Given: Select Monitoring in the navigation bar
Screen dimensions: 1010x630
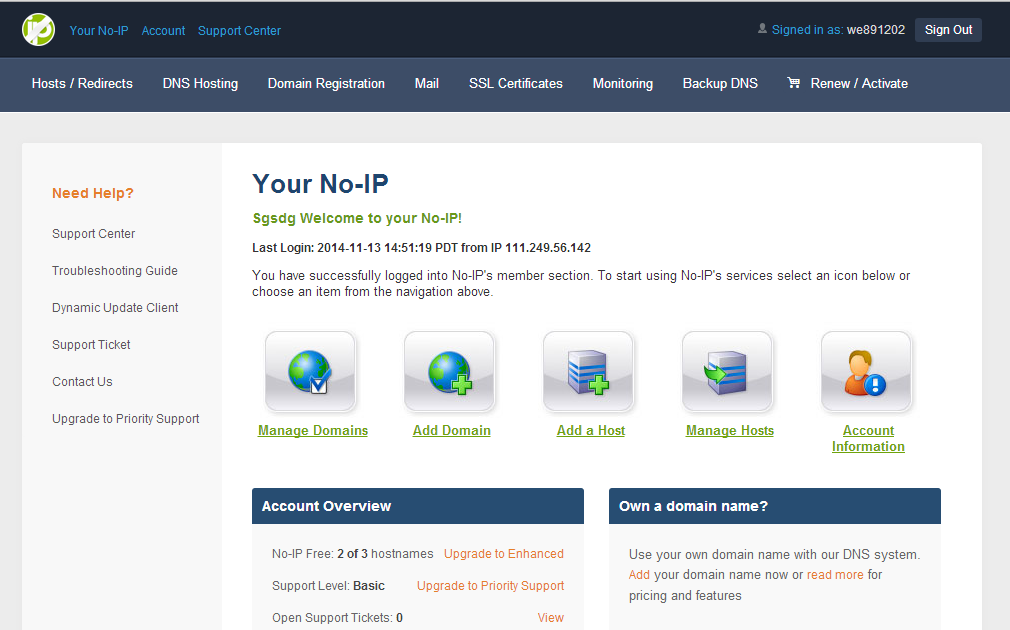Looking at the screenshot, I should point(622,84).
